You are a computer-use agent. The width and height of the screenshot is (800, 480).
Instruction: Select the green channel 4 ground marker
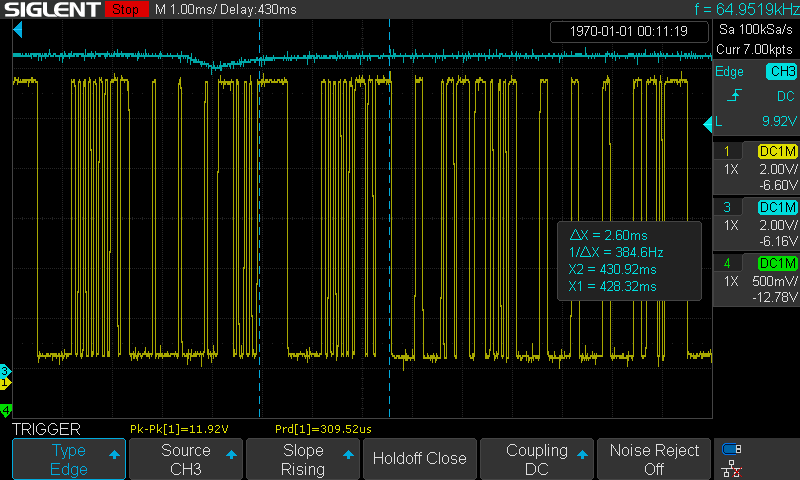[5, 410]
